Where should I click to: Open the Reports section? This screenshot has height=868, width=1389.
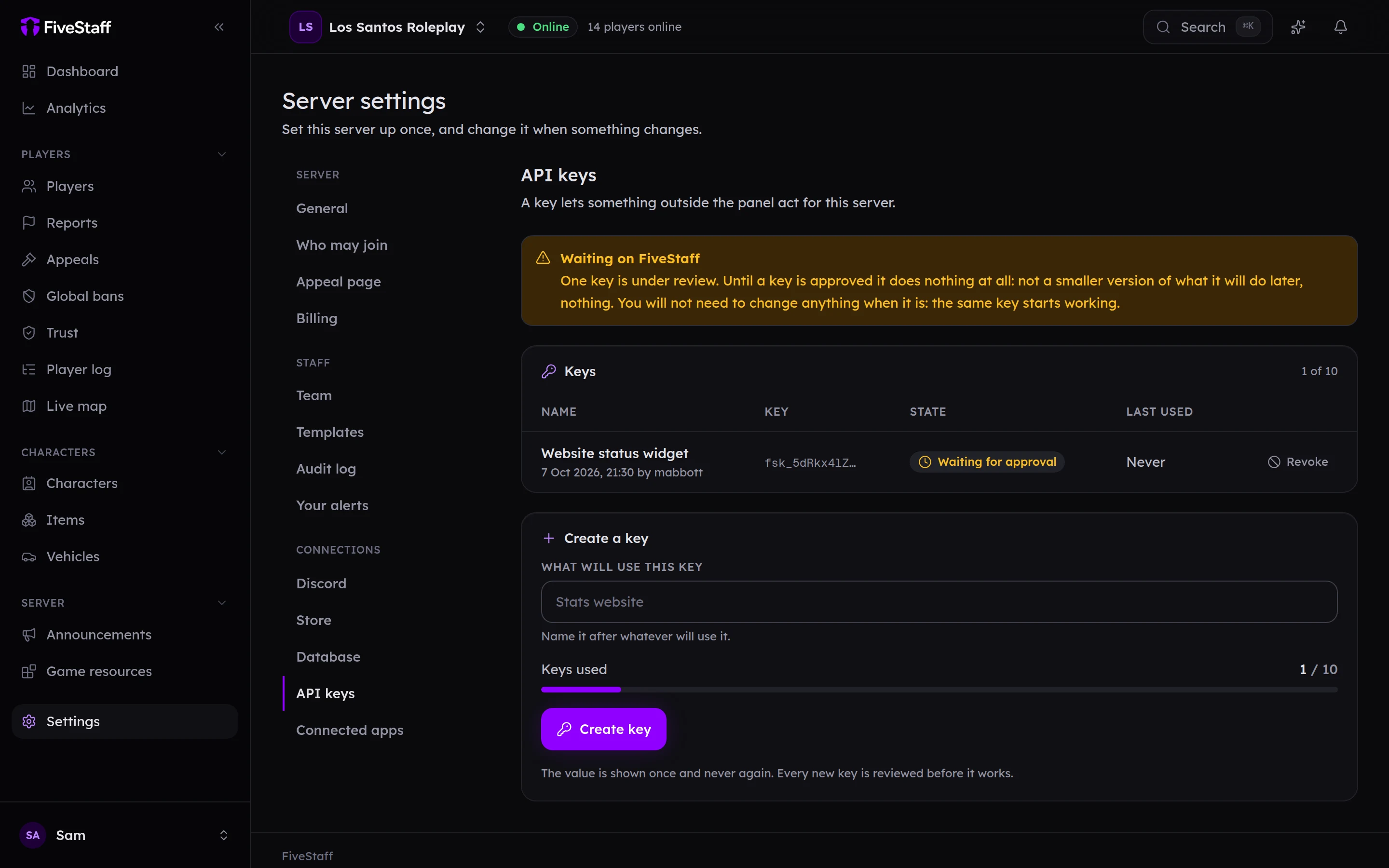[x=124, y=223]
